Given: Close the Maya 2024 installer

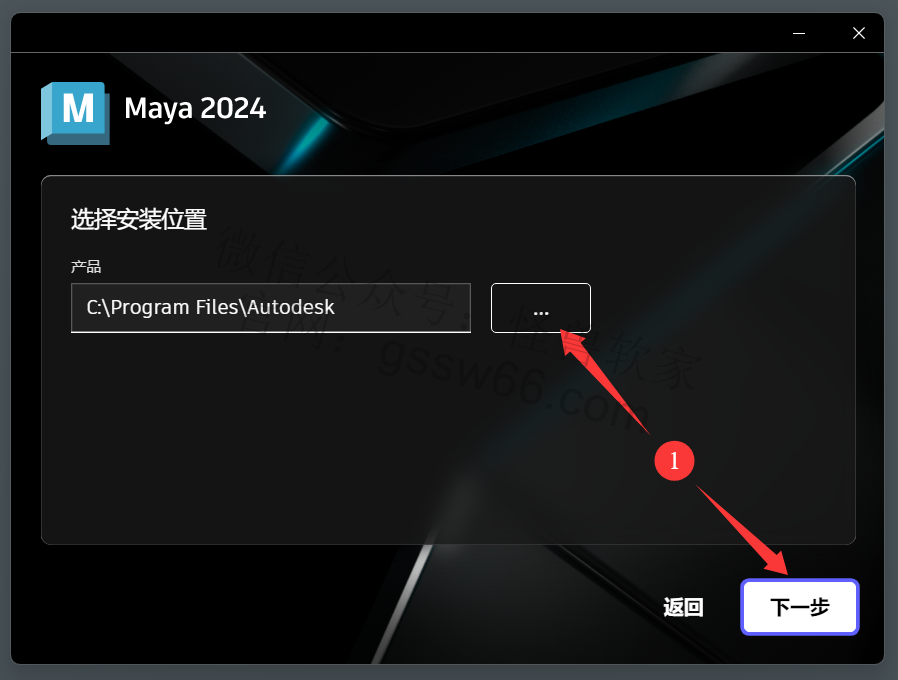Looking at the screenshot, I should pos(858,33).
